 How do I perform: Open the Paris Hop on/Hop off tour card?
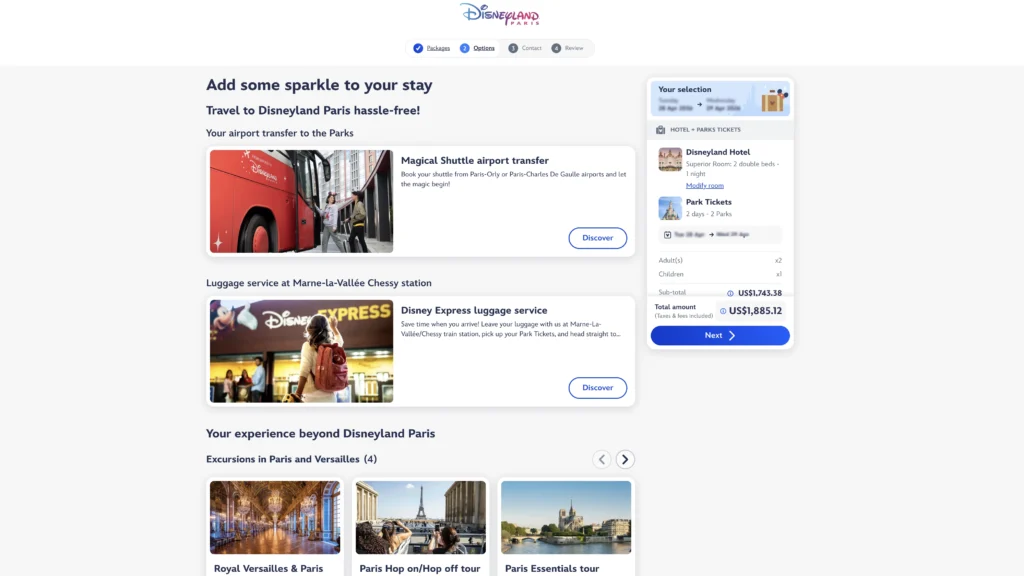pyautogui.click(x=419, y=525)
